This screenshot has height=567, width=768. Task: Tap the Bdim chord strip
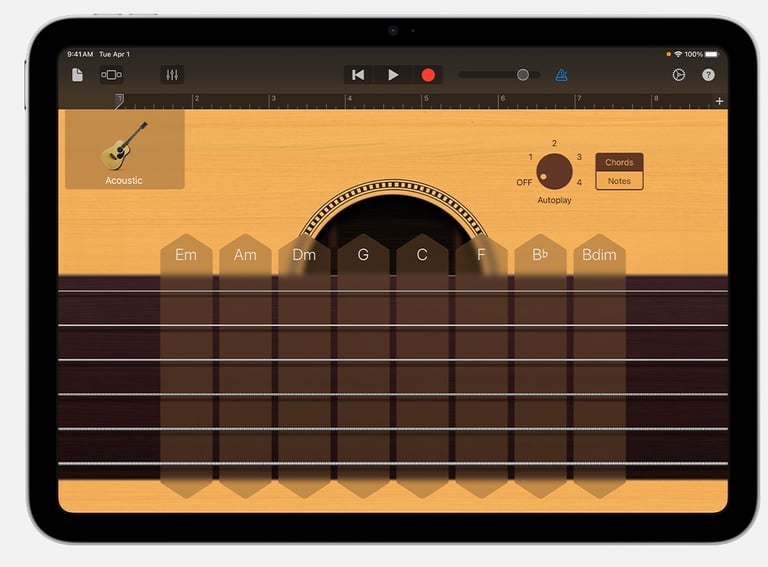coord(600,366)
